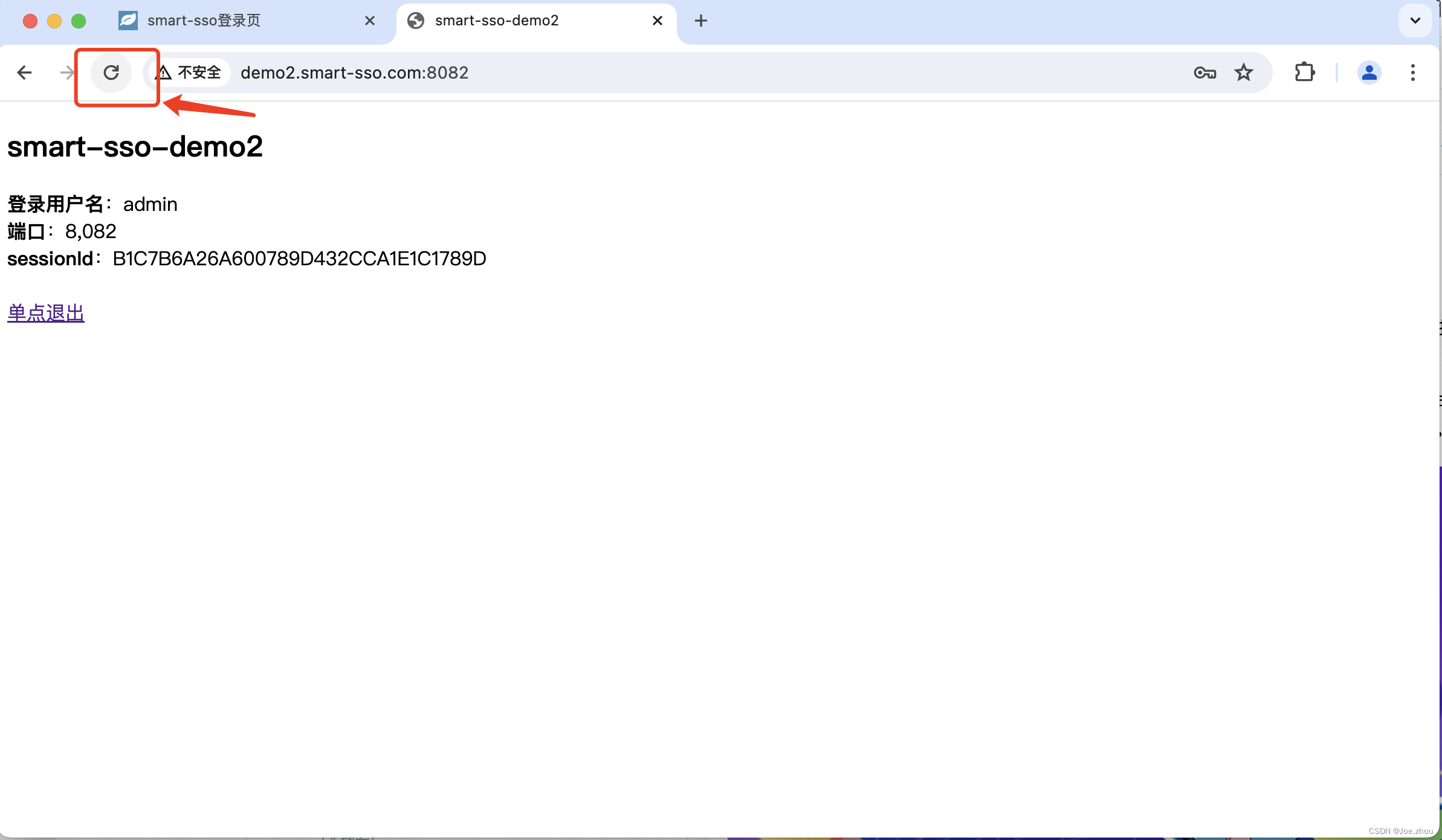The width and height of the screenshot is (1442, 840).
Task: Click the 单点退出 logout link
Action: click(x=46, y=313)
